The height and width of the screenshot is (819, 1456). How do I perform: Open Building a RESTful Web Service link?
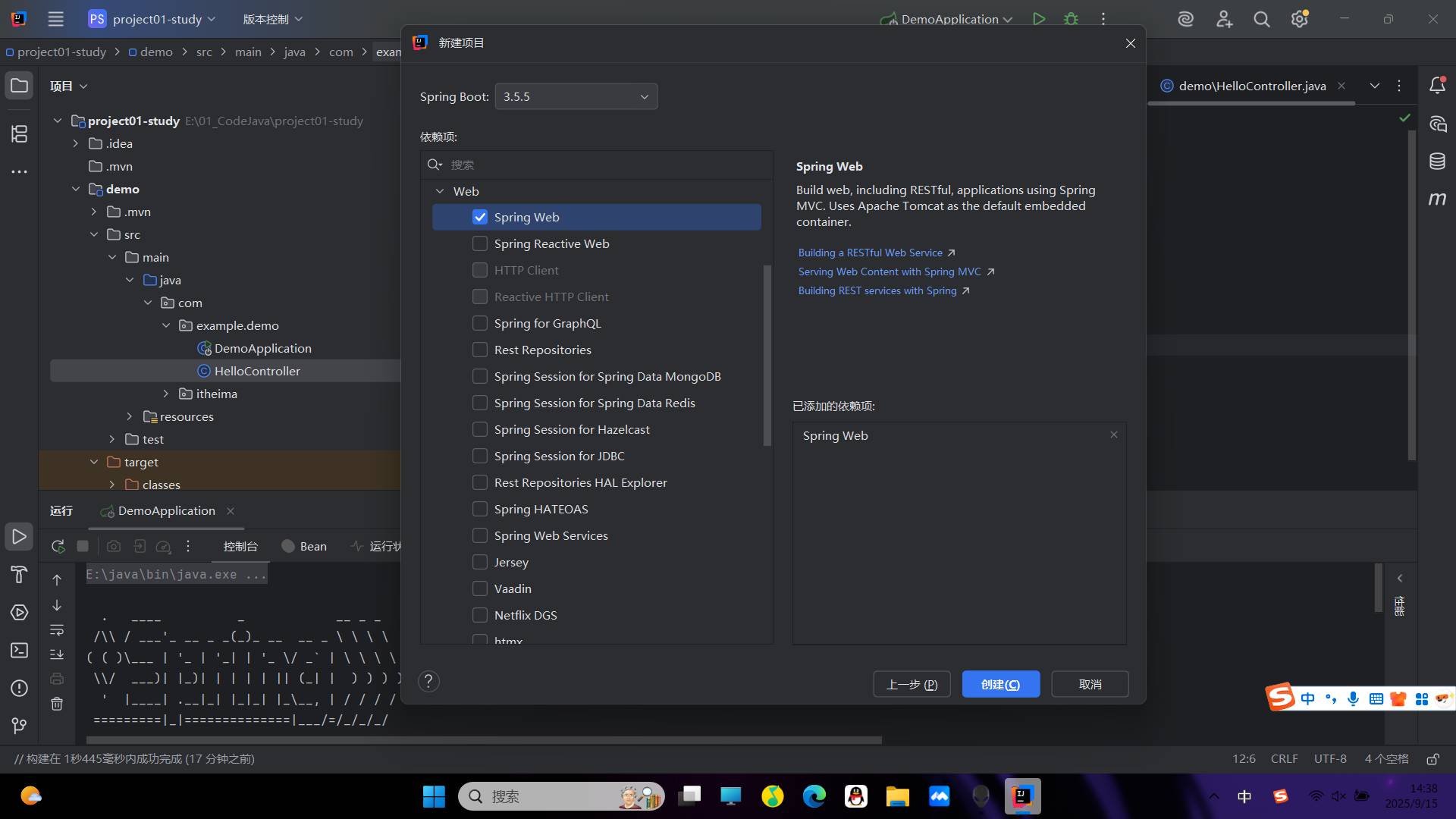coord(870,253)
